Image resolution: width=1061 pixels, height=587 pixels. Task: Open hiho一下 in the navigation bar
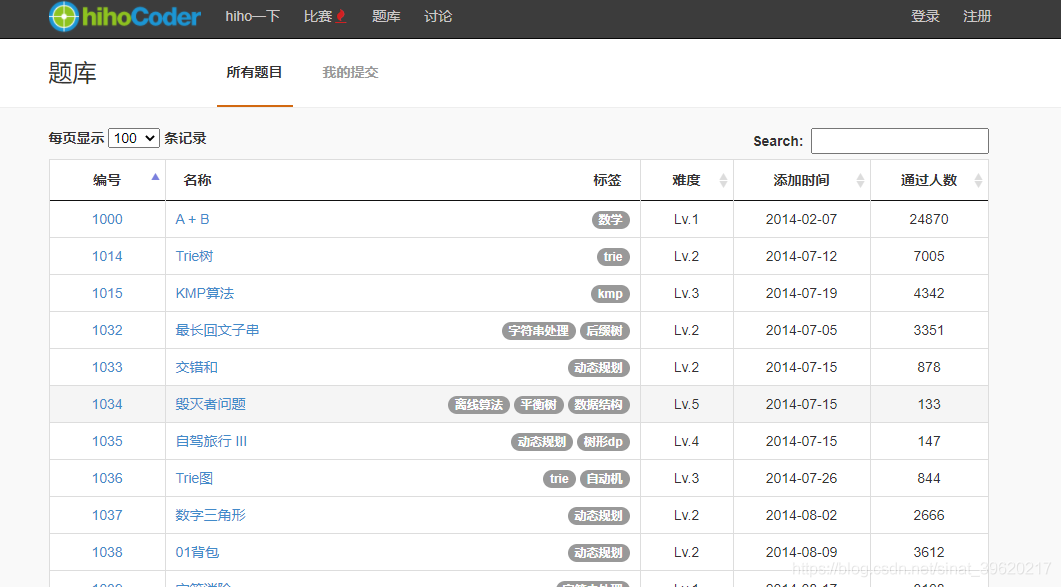(x=252, y=16)
